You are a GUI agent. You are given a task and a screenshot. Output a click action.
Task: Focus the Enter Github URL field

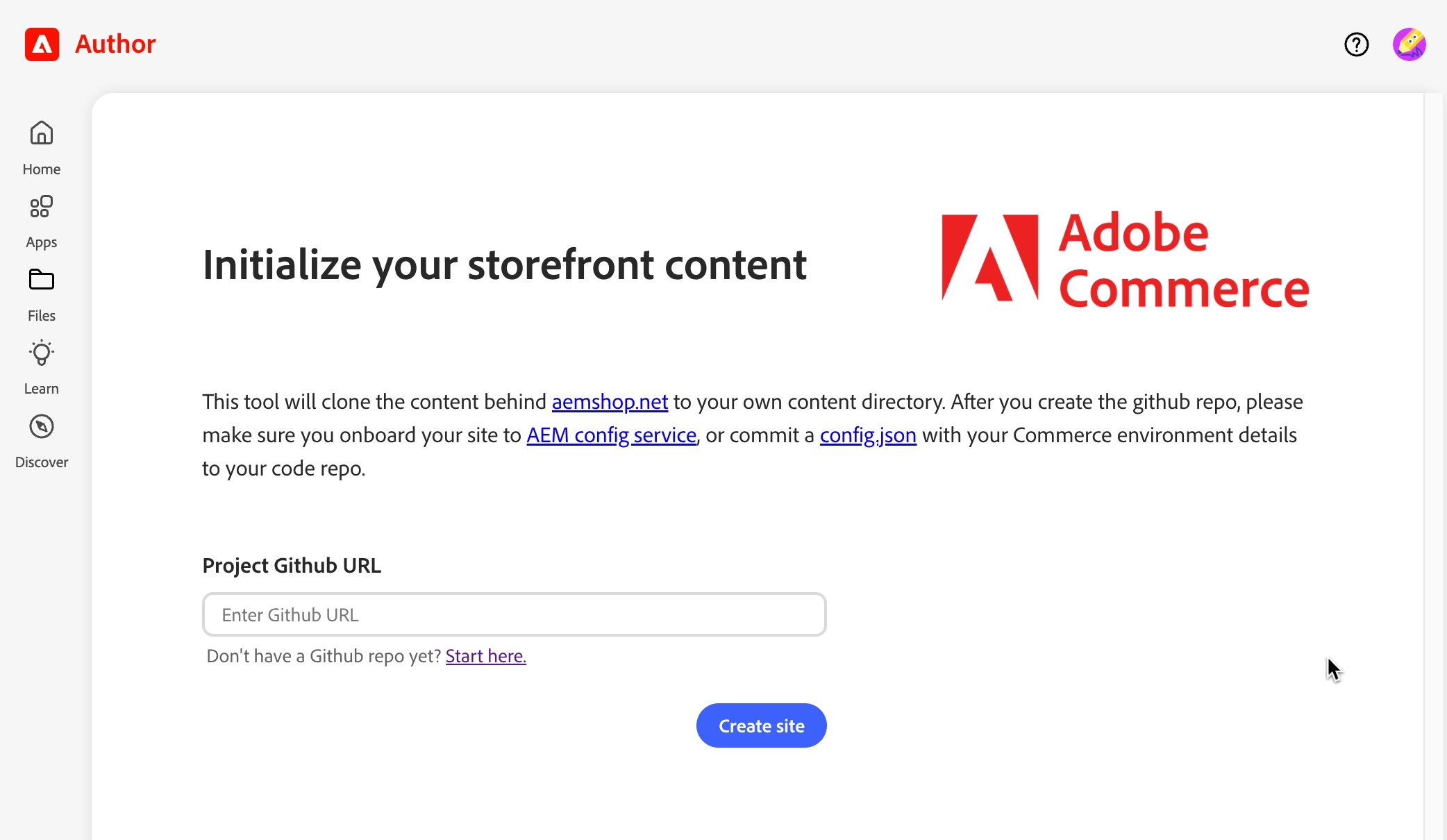pyautogui.click(x=514, y=614)
